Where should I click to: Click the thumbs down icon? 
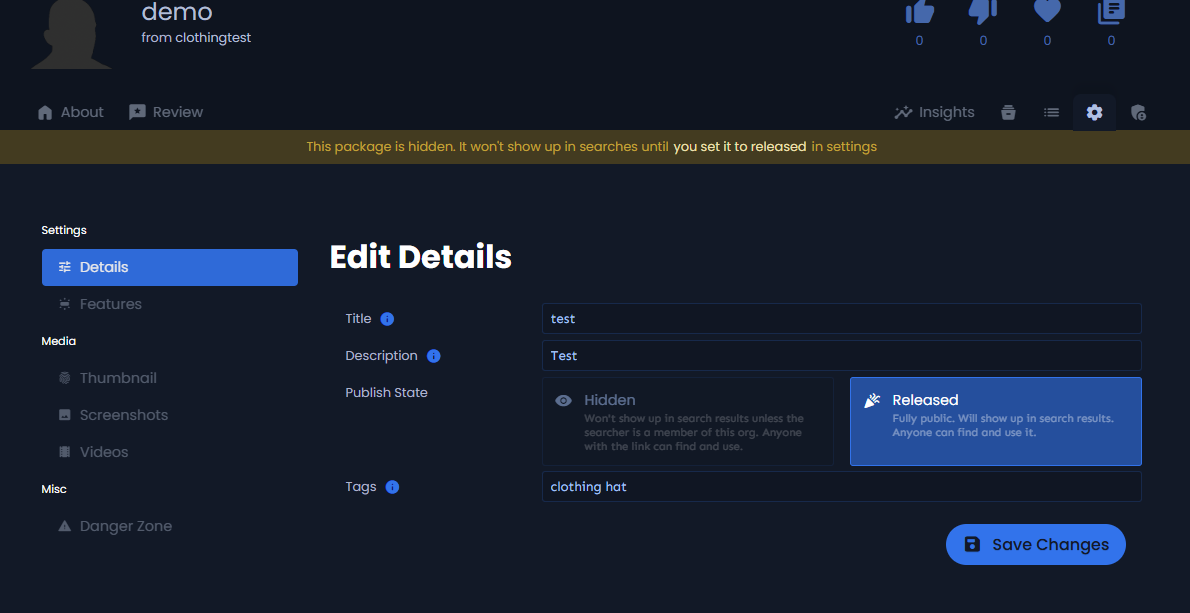(x=983, y=11)
